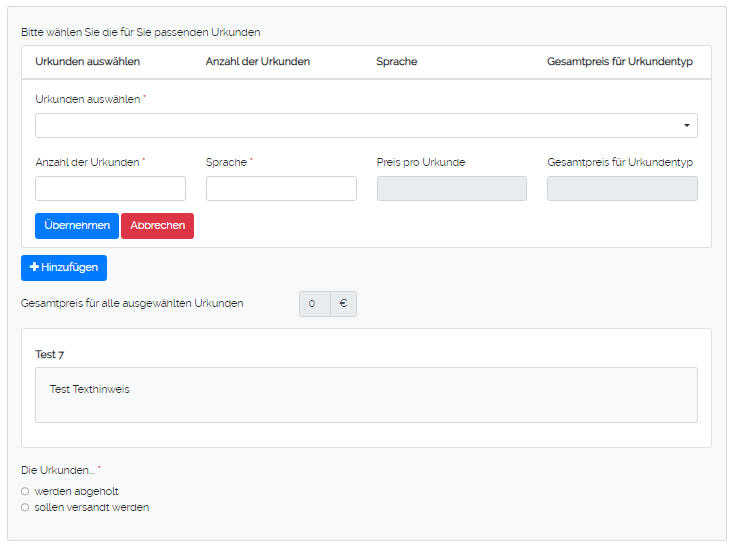Click the plus icon on Hinzufügen button
Viewport: 730px width, 546px height.
[x=35, y=268]
